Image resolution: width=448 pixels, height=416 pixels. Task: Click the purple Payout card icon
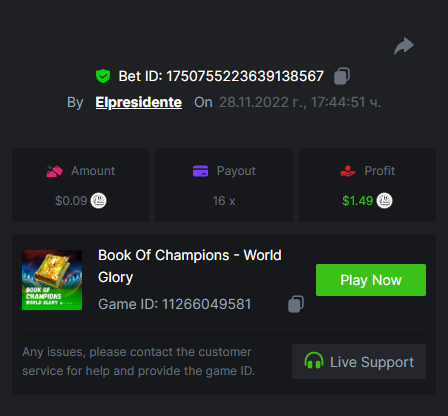pyautogui.click(x=200, y=171)
